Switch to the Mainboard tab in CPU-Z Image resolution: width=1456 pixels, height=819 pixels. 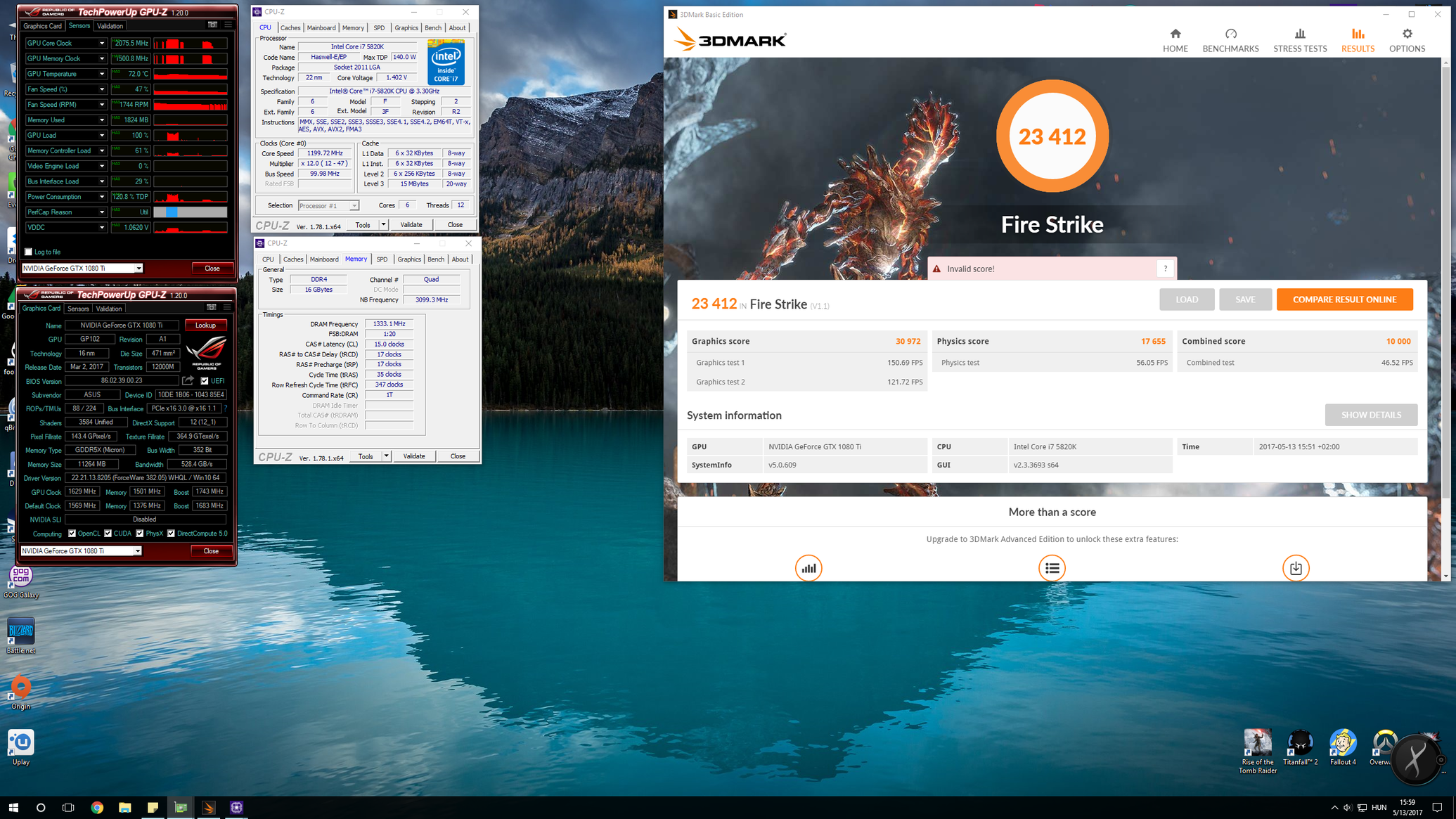click(x=321, y=28)
